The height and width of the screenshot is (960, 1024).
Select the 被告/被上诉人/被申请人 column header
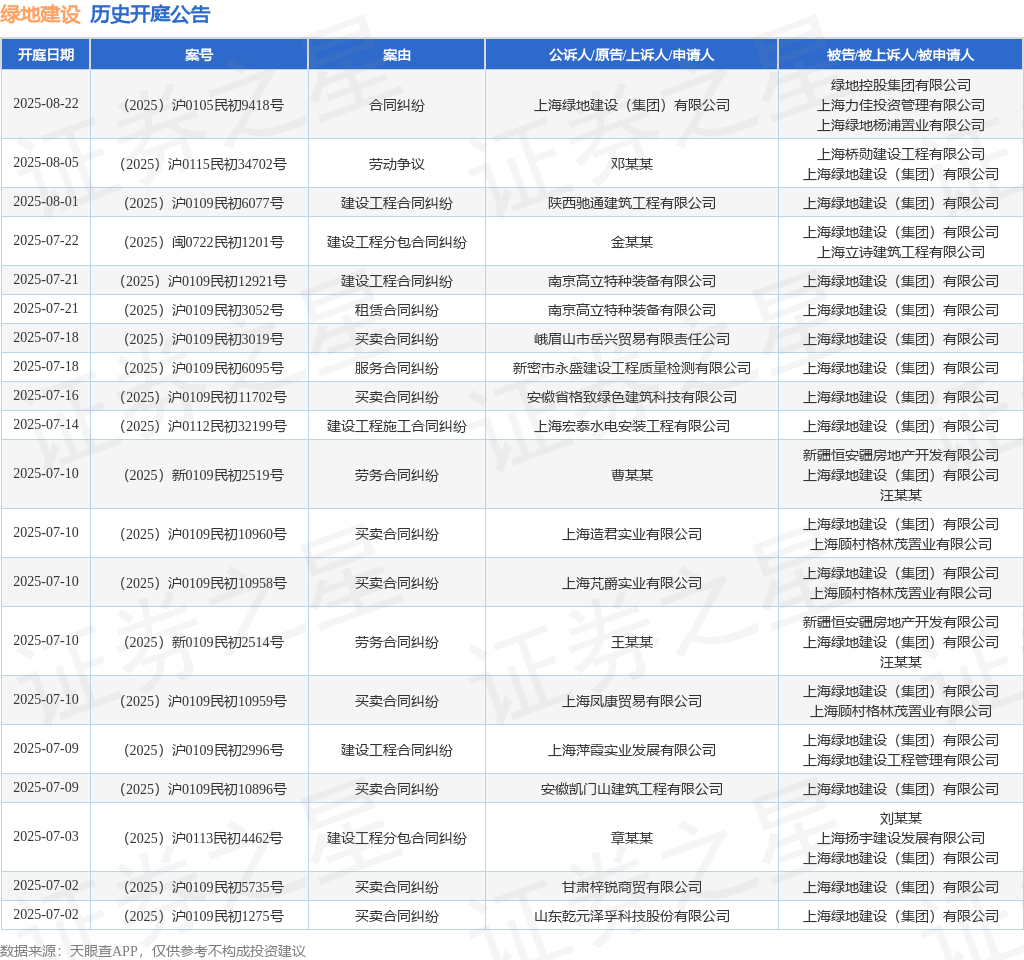click(901, 55)
